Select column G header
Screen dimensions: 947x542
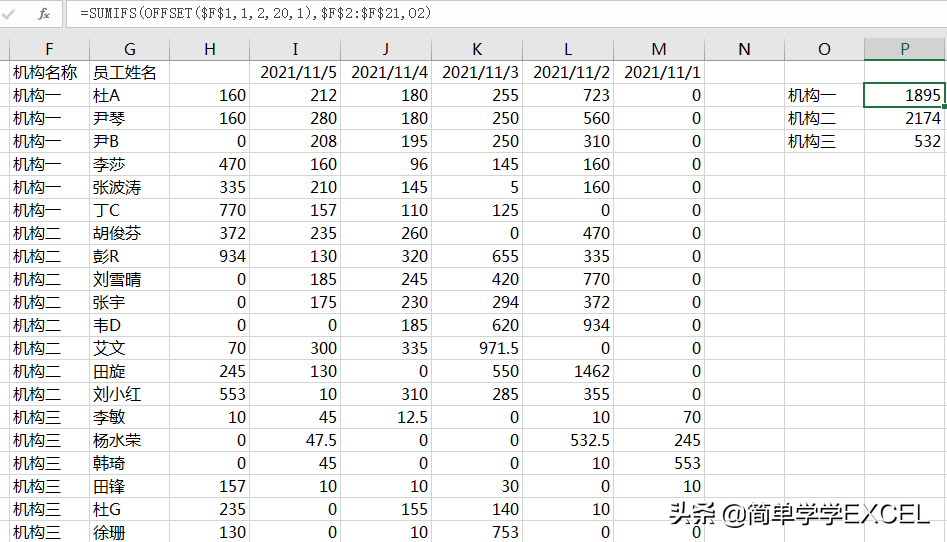coord(129,49)
